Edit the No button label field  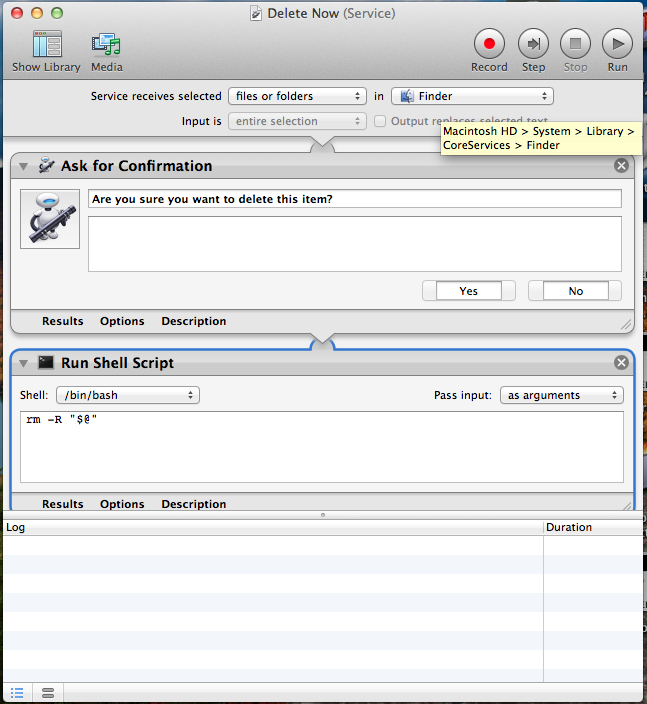coord(576,291)
